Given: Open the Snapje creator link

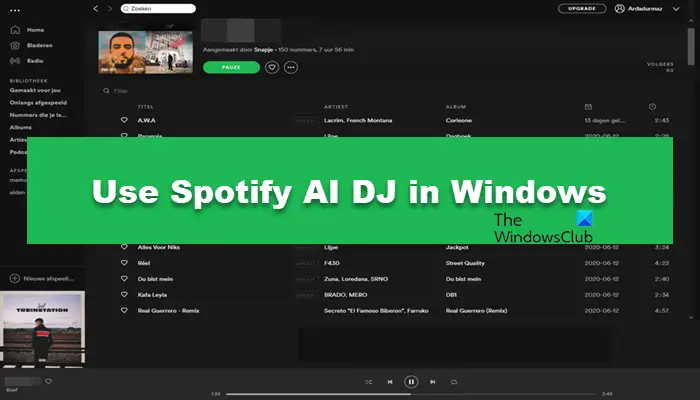Looking at the screenshot, I should (263, 50).
